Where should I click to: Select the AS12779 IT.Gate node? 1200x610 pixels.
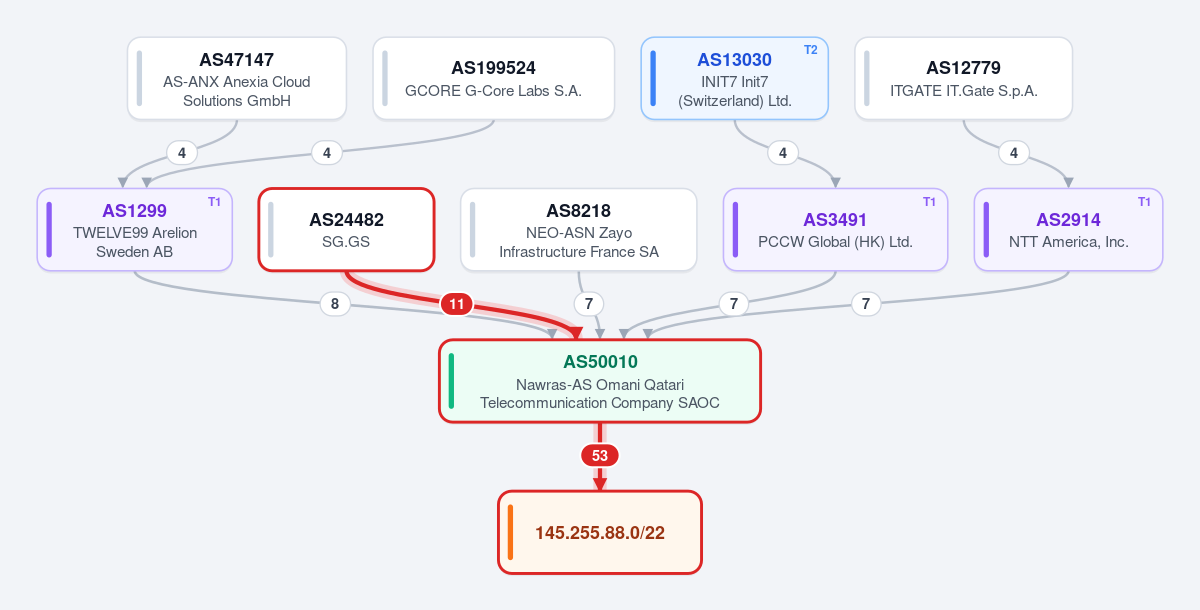963,79
